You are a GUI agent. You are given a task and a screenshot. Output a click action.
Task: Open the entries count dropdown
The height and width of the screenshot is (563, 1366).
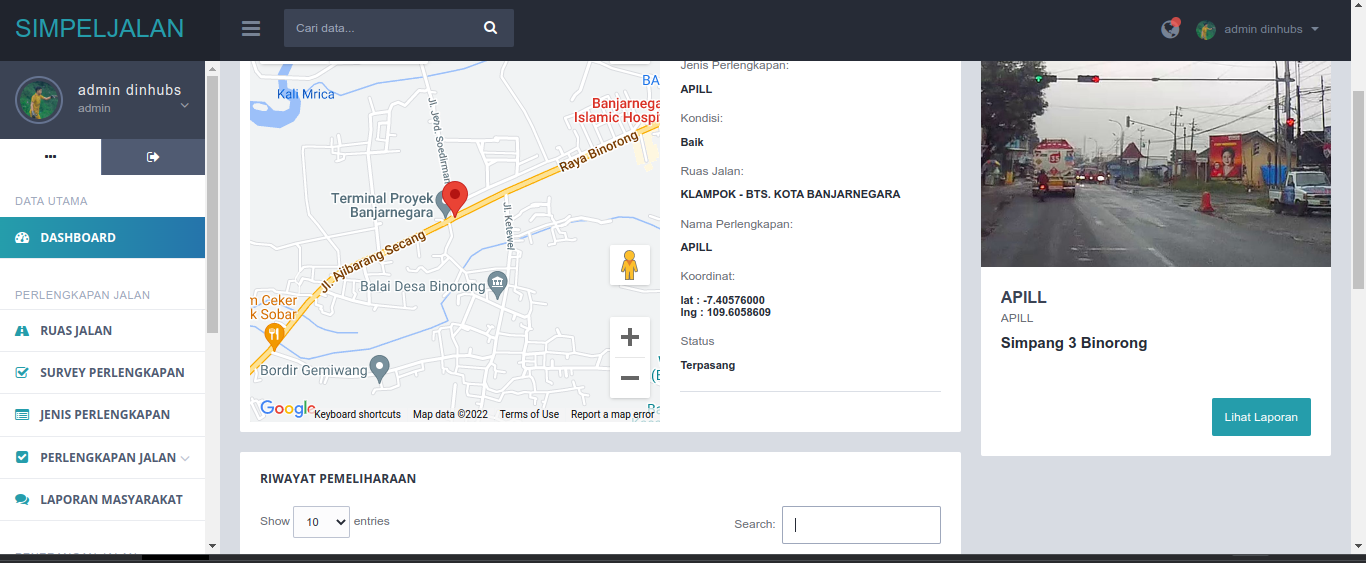pyautogui.click(x=321, y=522)
